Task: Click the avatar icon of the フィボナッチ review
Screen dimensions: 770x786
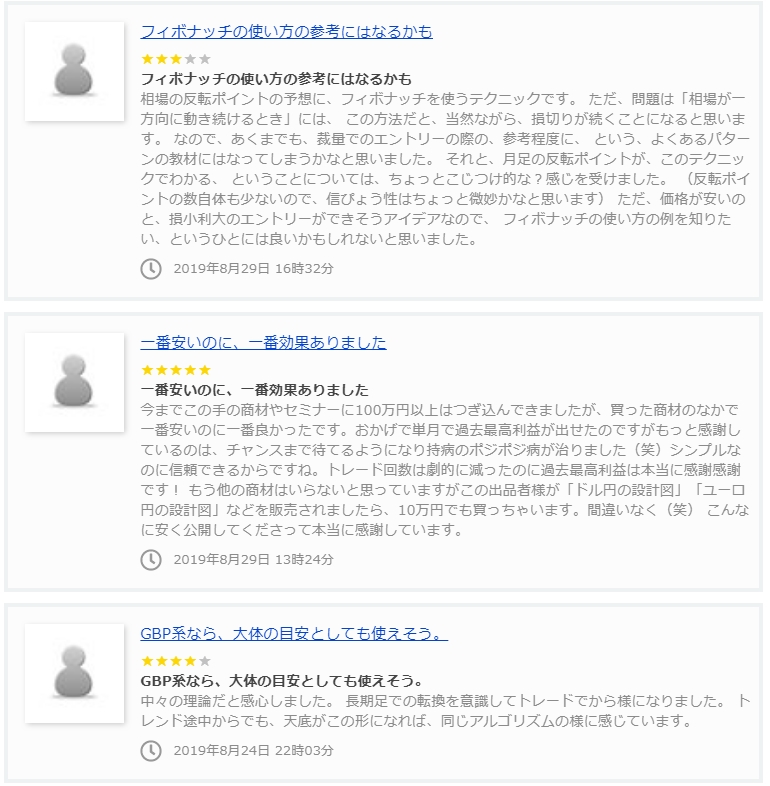Action: (x=74, y=71)
